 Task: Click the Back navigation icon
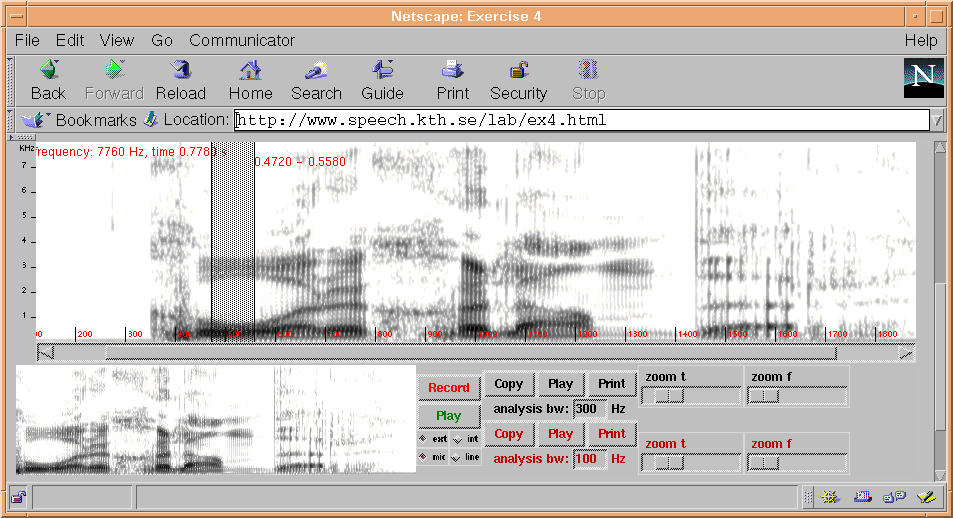[48, 71]
